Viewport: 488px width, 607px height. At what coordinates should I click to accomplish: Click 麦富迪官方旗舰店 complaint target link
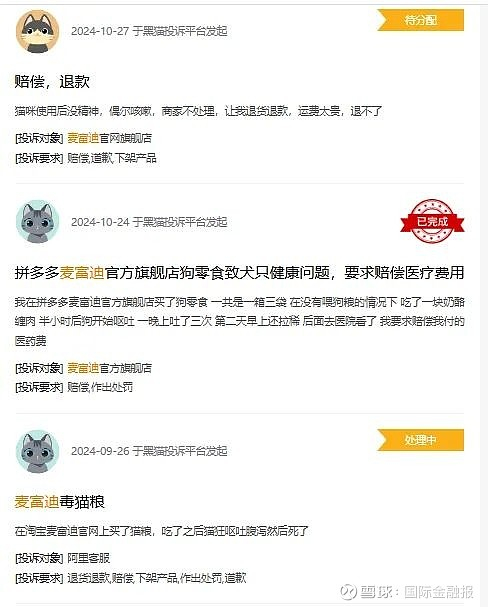pyautogui.click(x=110, y=368)
